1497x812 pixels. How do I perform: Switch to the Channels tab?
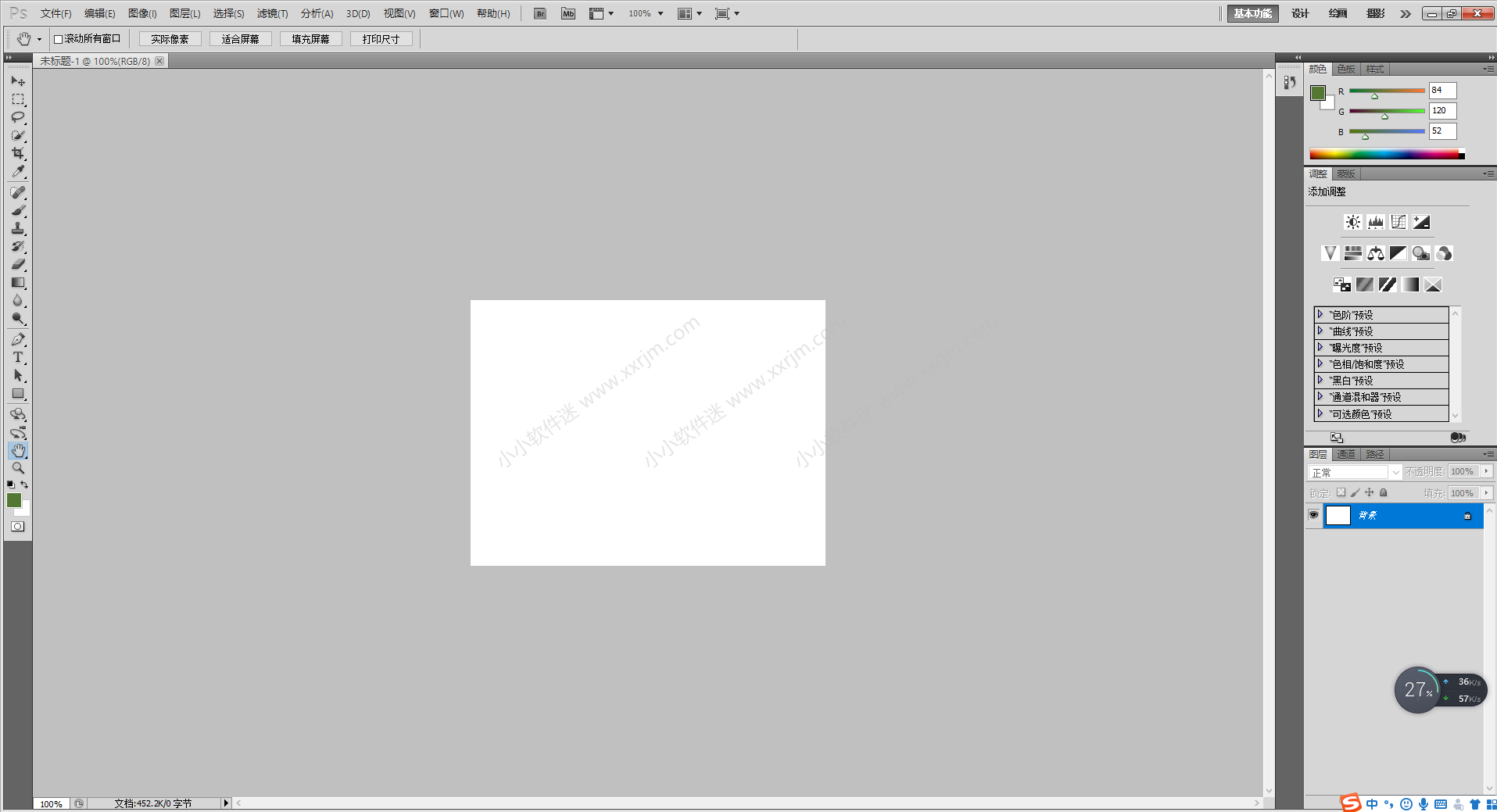(x=1345, y=454)
